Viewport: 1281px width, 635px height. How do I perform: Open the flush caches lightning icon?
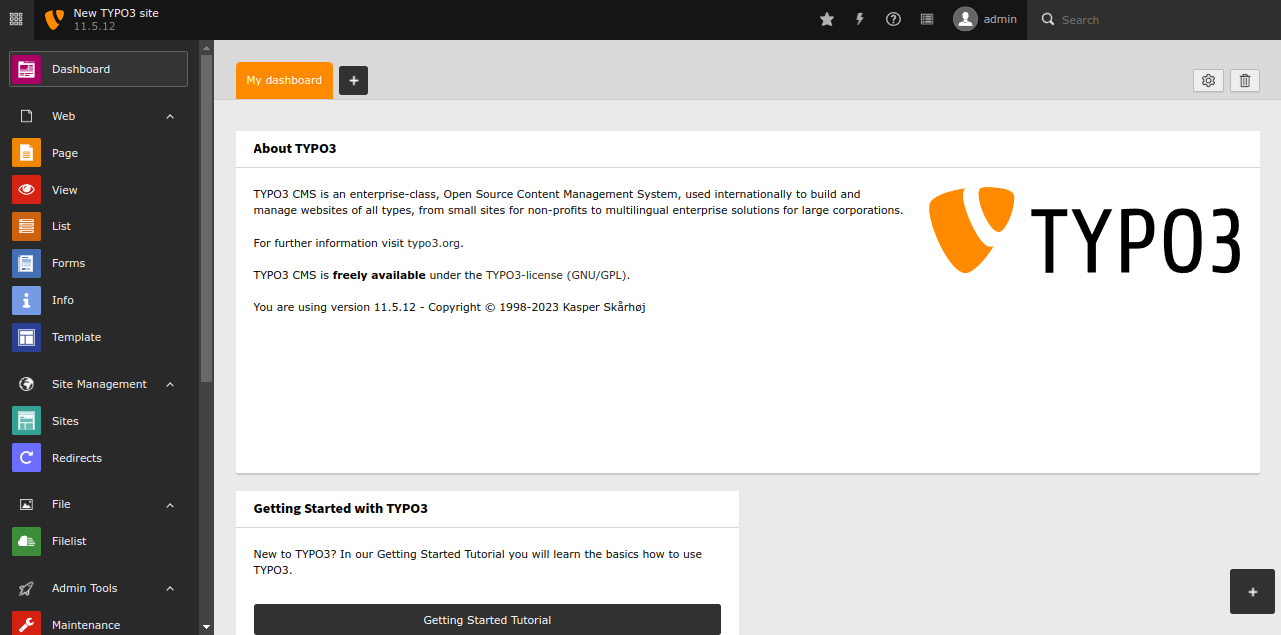(860, 19)
